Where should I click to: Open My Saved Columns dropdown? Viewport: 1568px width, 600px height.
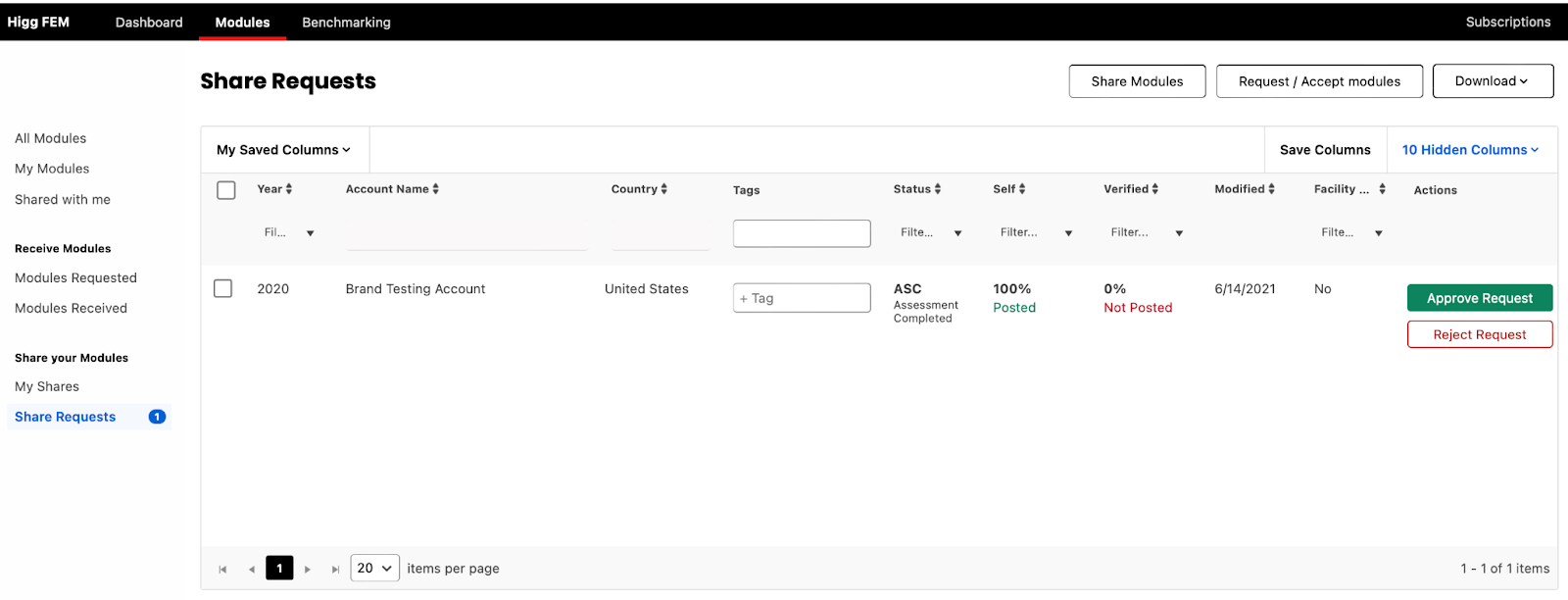[x=283, y=150]
